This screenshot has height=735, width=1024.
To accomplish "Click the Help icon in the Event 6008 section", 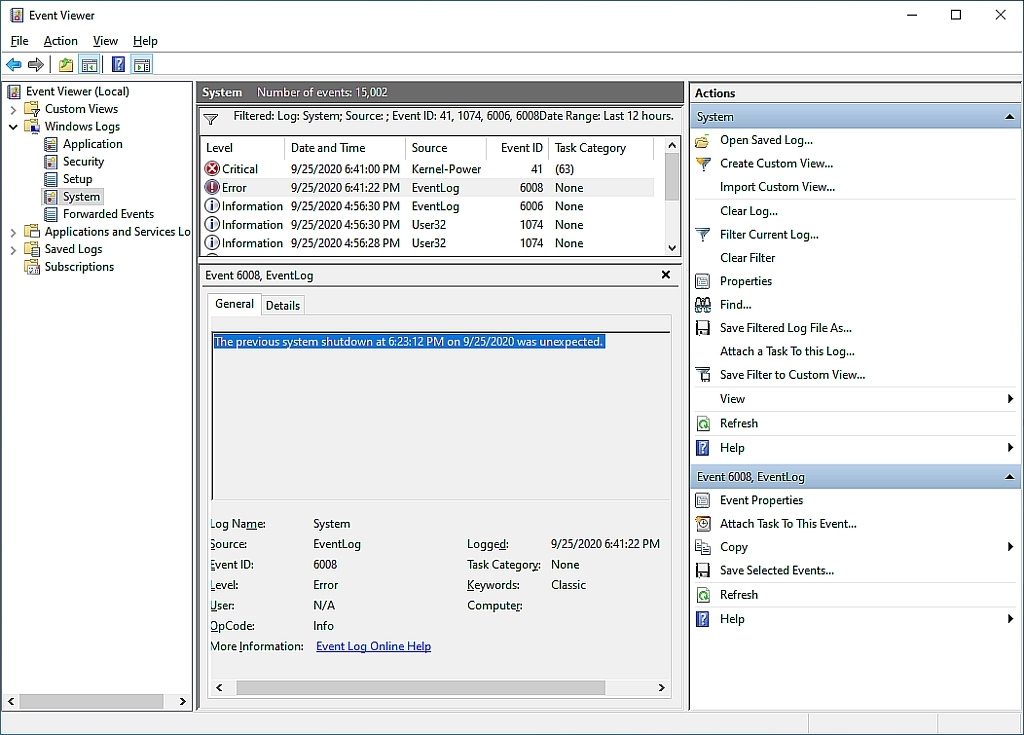I will pos(703,619).
